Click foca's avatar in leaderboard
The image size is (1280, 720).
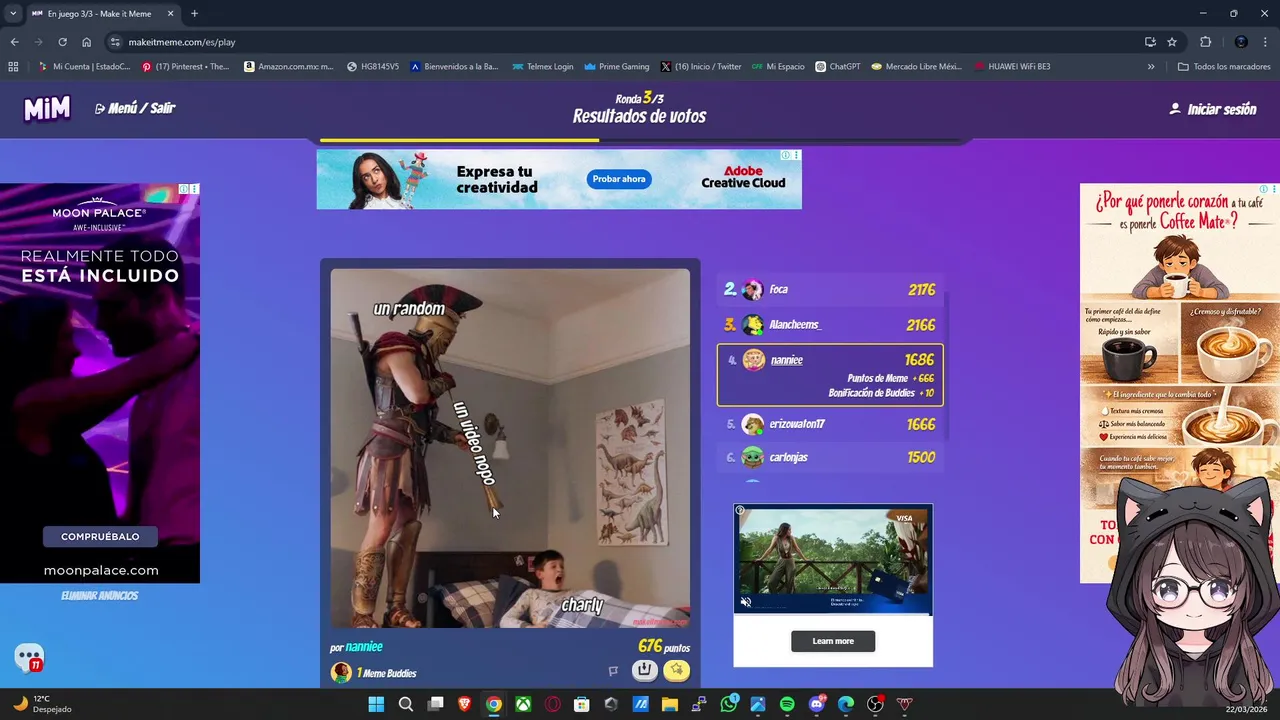coord(752,290)
